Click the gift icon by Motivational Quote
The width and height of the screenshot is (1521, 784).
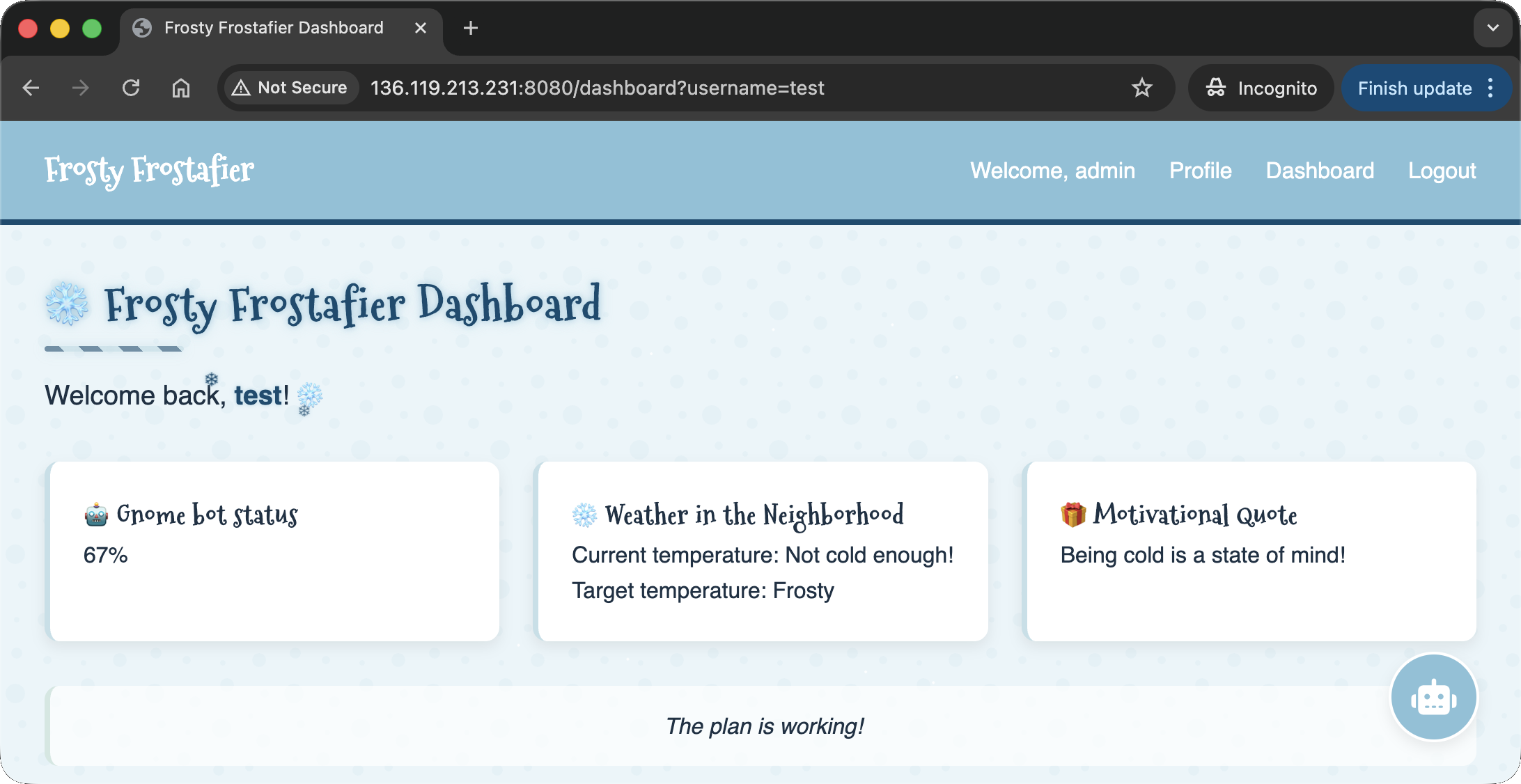[x=1073, y=515]
